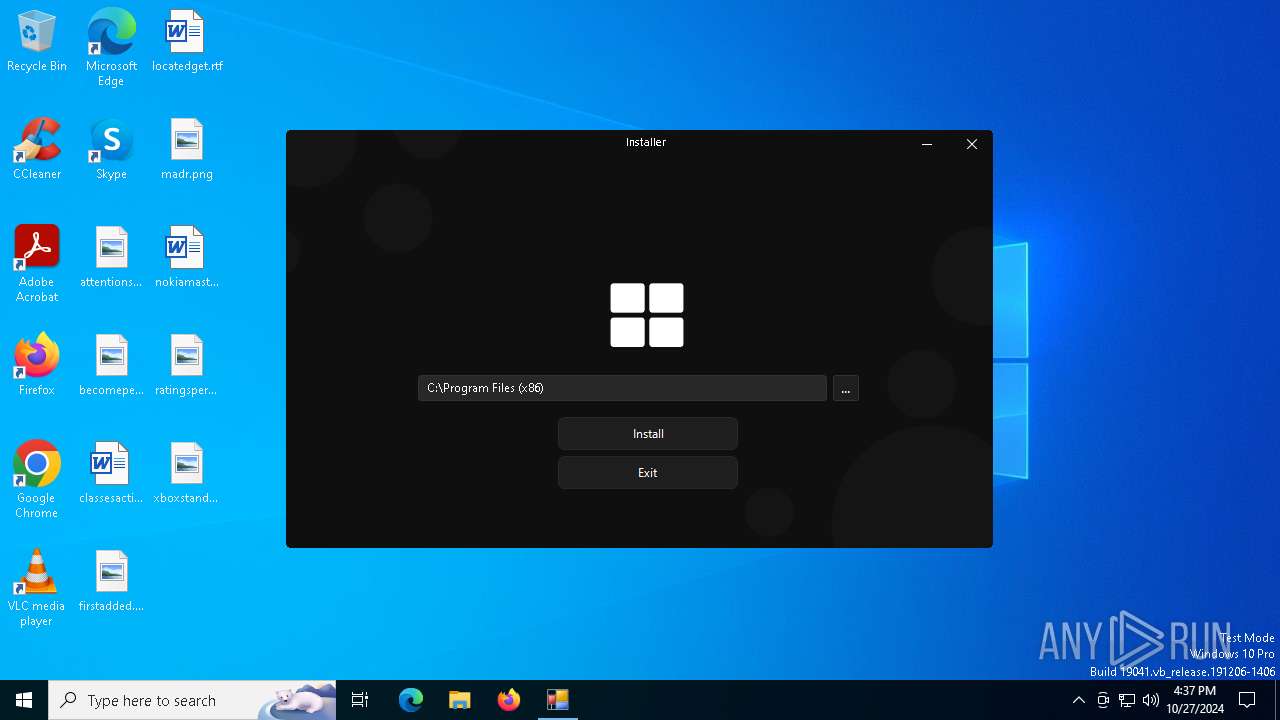Select the Adobe Acrobat desktop shortcut

[x=37, y=264]
